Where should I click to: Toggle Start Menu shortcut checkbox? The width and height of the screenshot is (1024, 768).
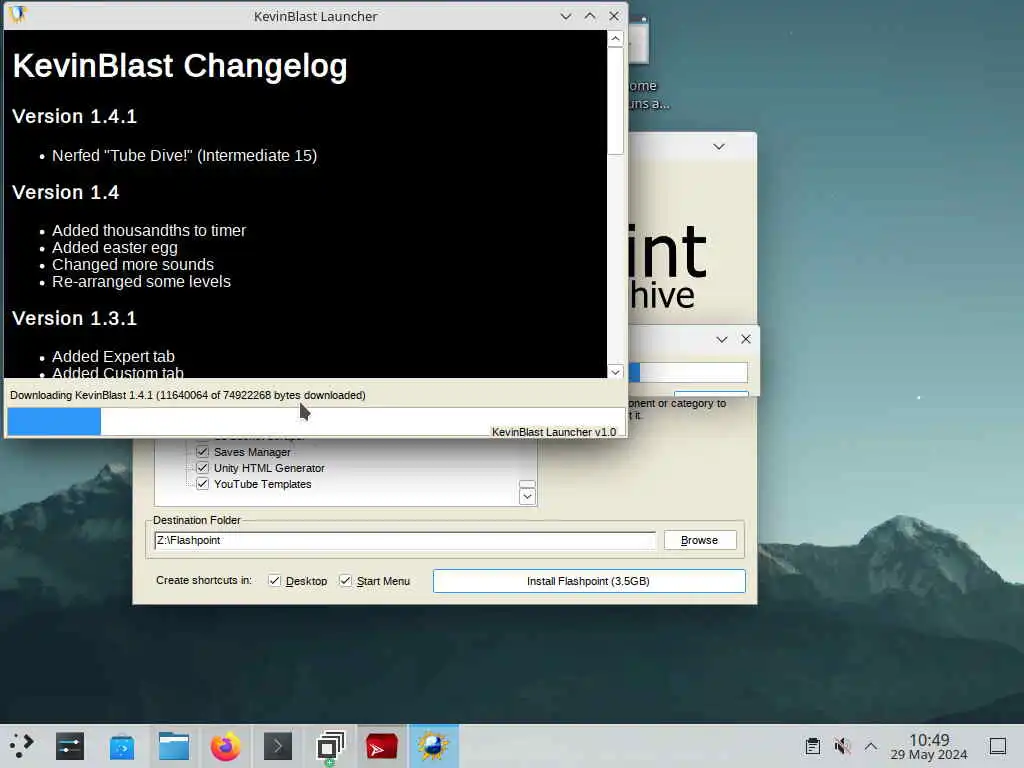click(x=345, y=581)
